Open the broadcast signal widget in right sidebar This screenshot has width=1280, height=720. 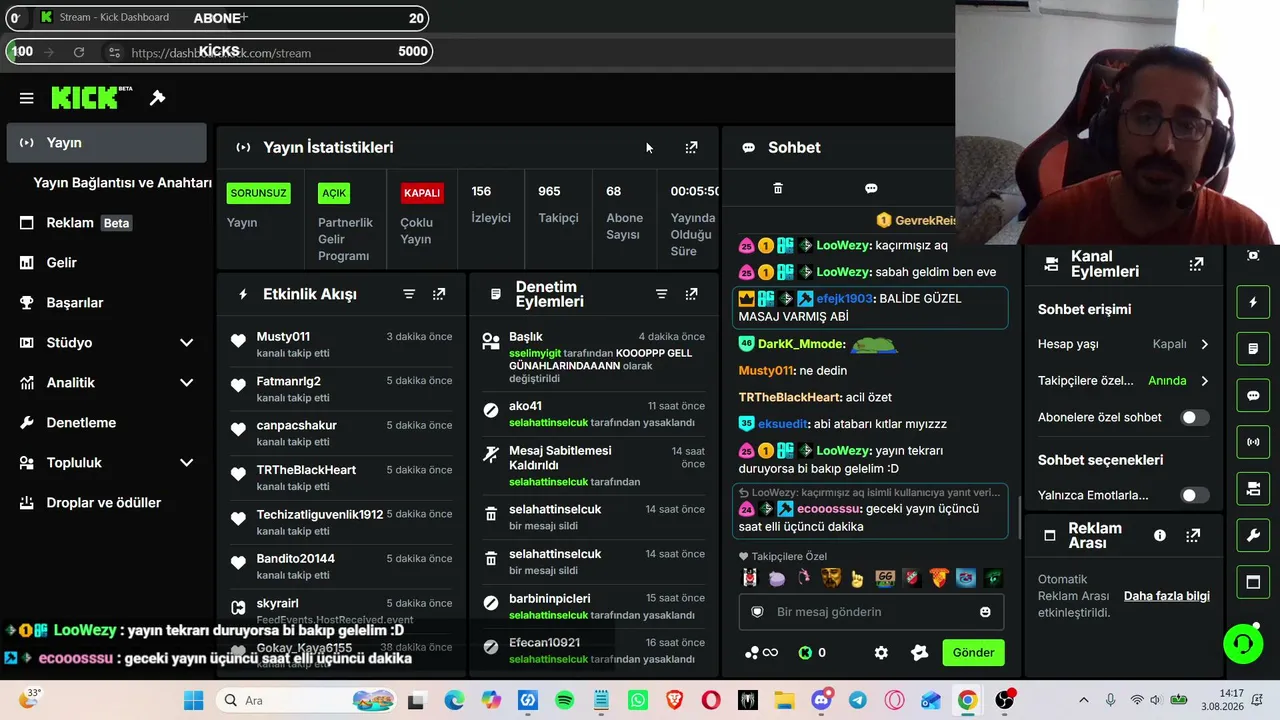[1253, 442]
